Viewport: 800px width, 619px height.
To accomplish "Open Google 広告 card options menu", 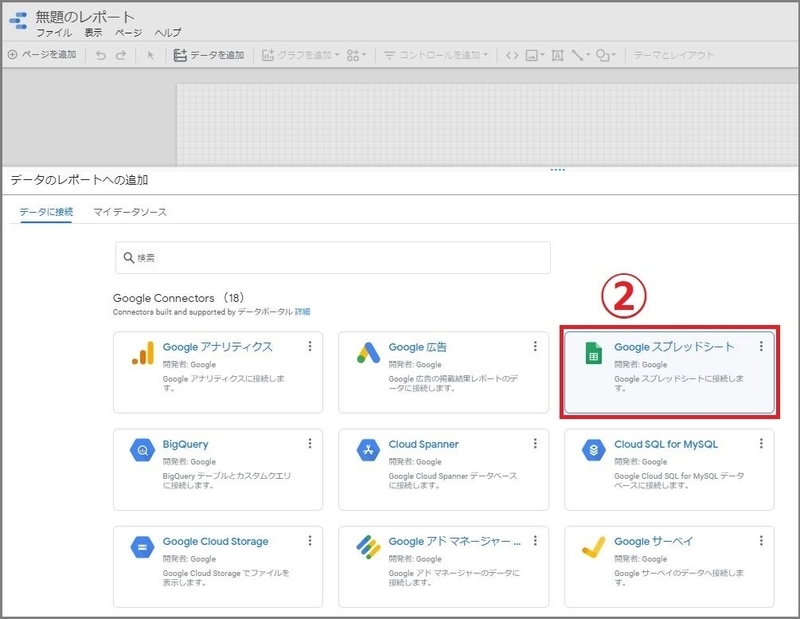I will pyautogui.click(x=535, y=346).
